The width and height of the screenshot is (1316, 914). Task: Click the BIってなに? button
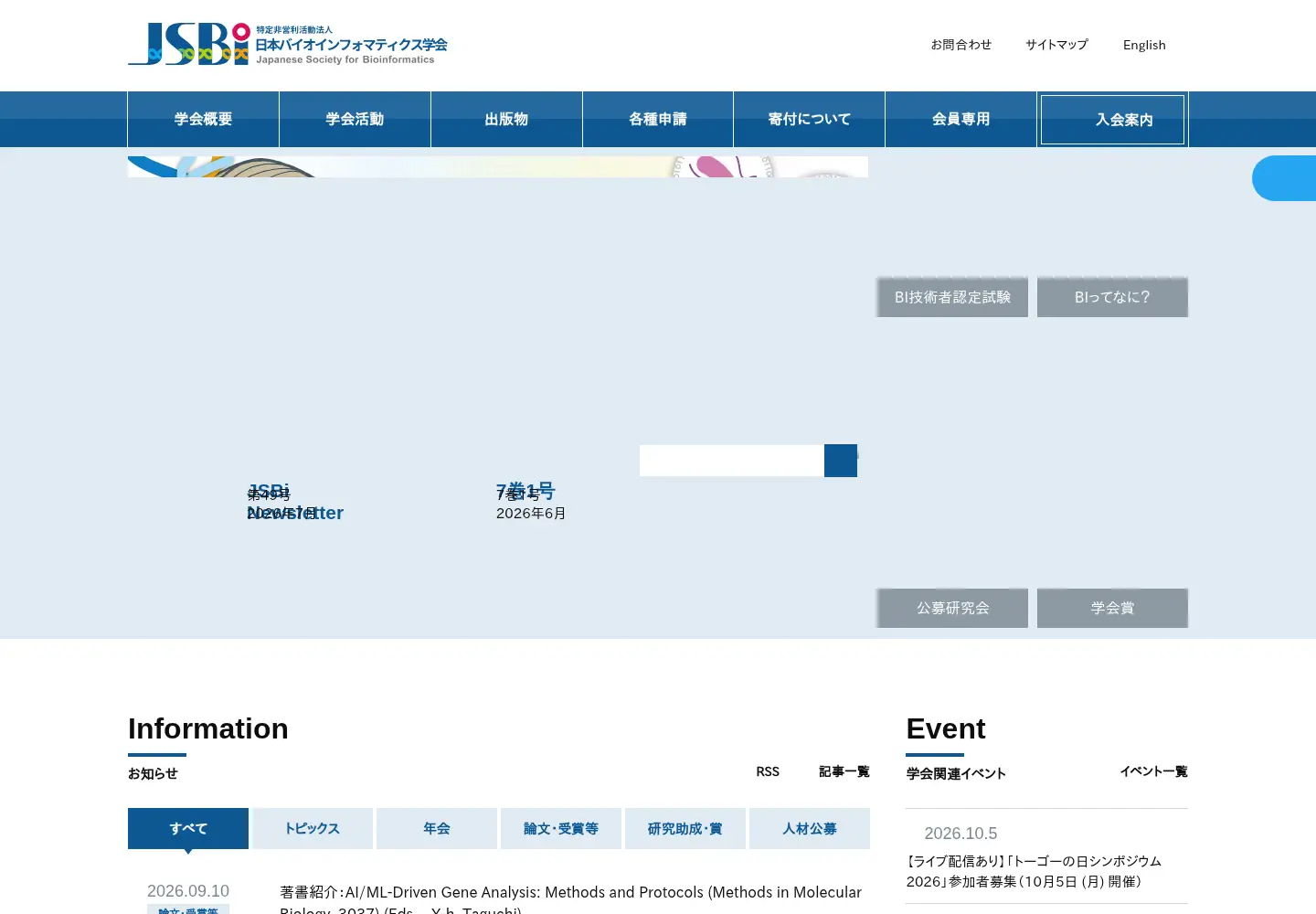[1112, 297]
